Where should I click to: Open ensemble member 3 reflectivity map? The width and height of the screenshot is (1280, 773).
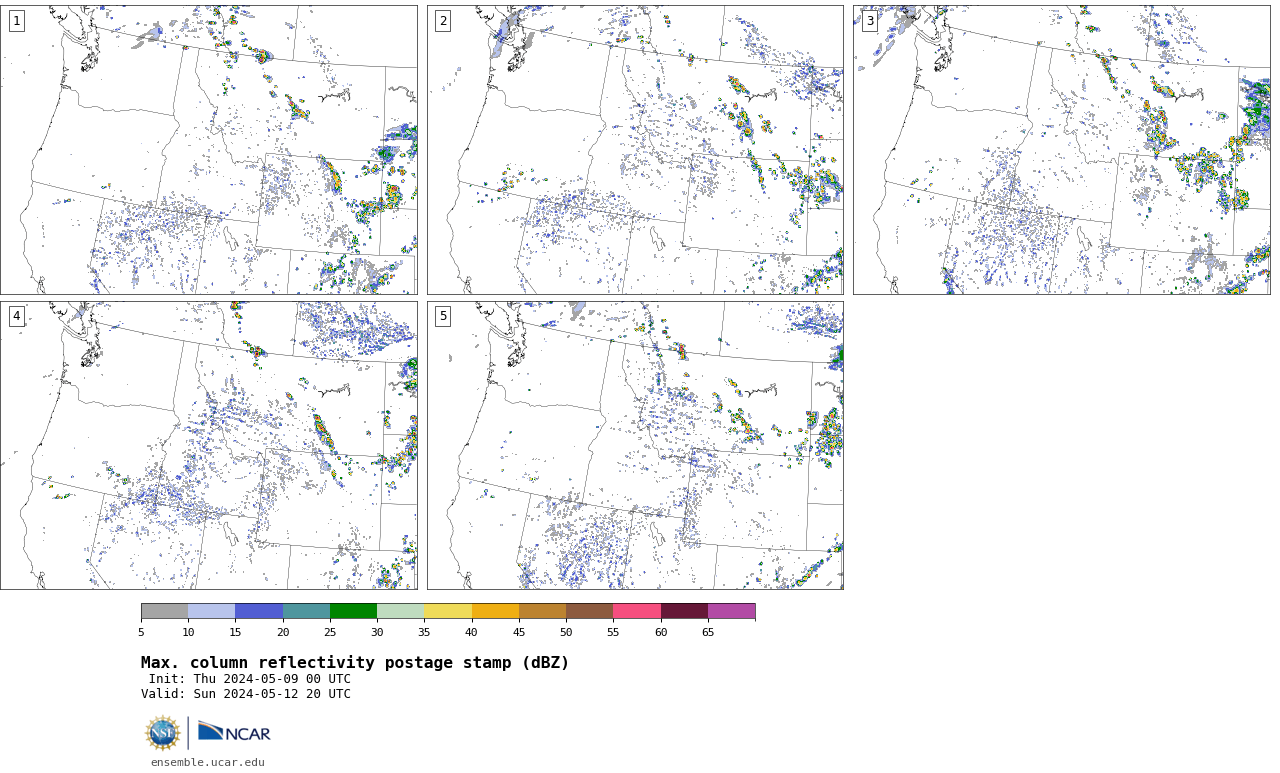click(x=1062, y=150)
